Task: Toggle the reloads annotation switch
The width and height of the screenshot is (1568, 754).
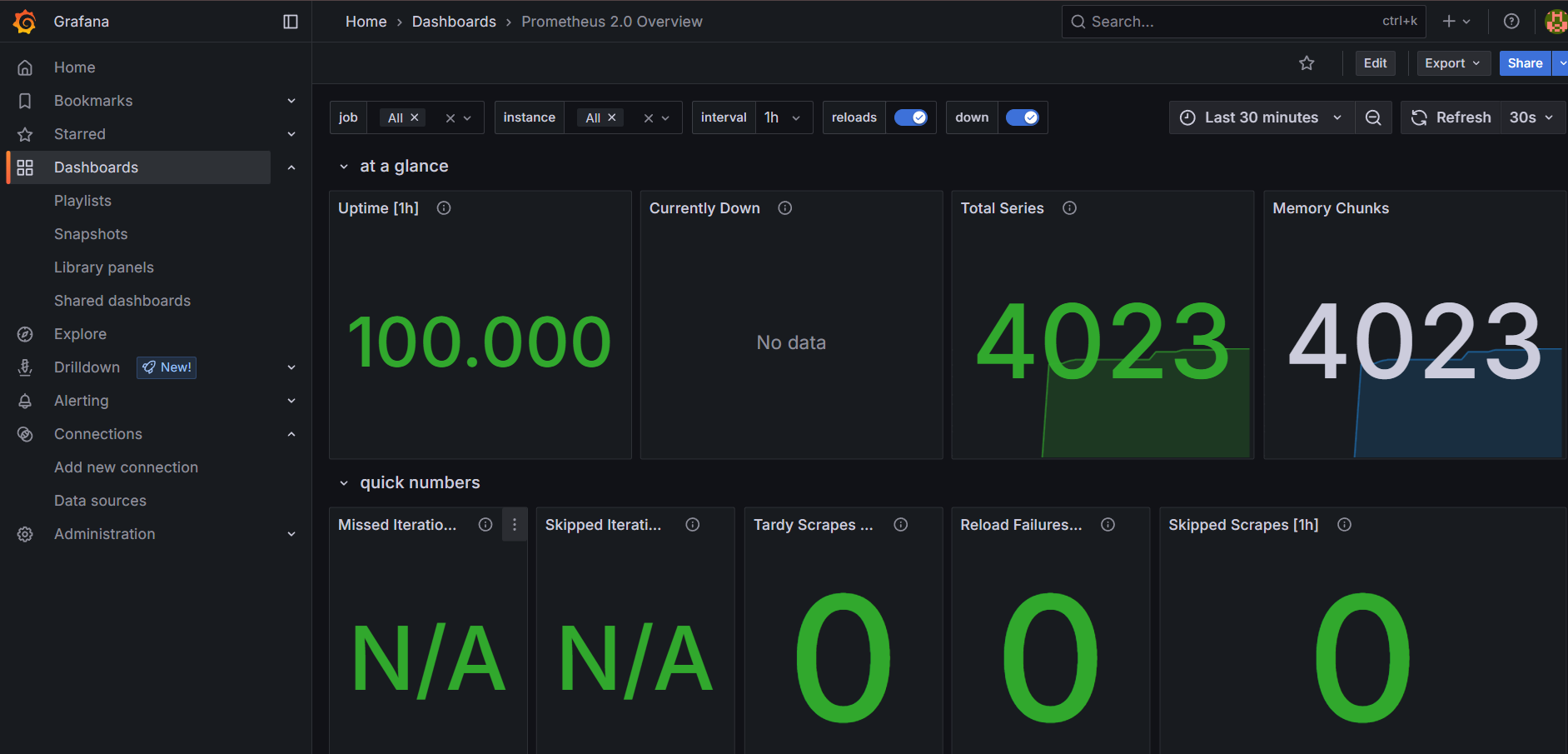Action: (x=911, y=117)
